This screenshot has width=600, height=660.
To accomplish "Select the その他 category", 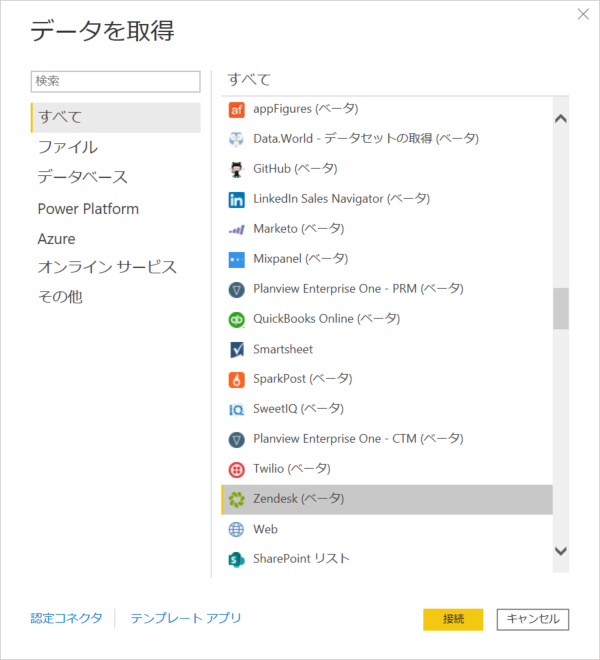I will click(60, 297).
